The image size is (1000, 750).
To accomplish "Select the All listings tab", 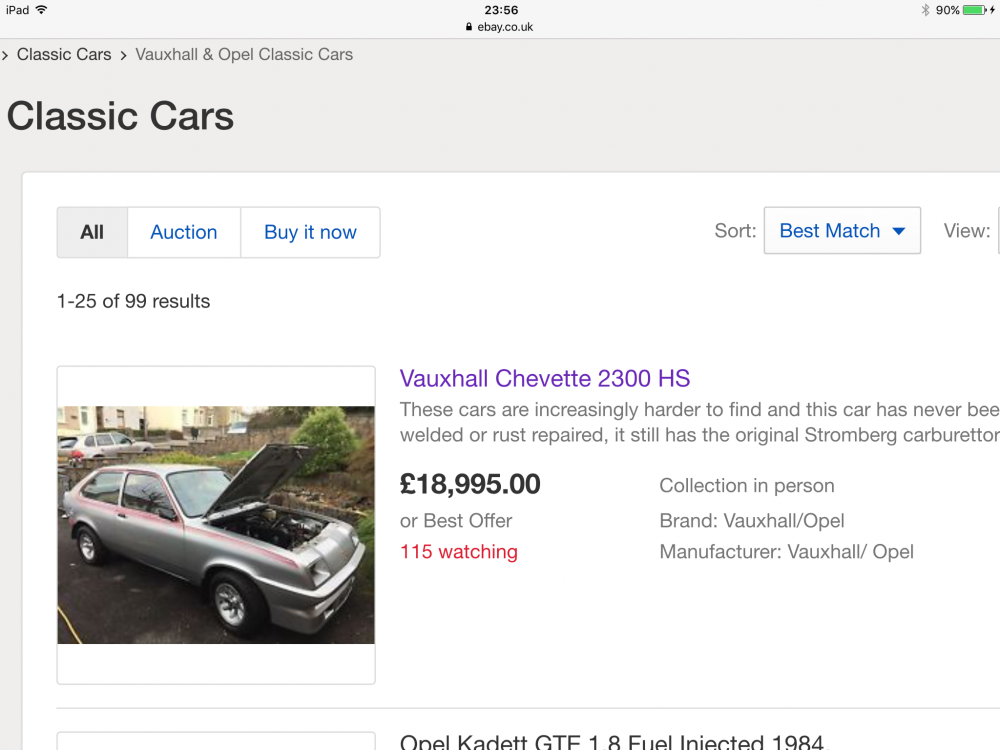I will (92, 232).
